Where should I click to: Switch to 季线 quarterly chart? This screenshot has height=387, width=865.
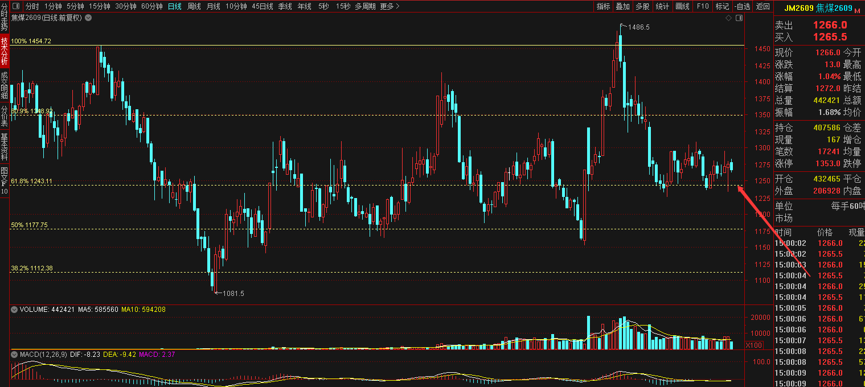tap(285, 7)
